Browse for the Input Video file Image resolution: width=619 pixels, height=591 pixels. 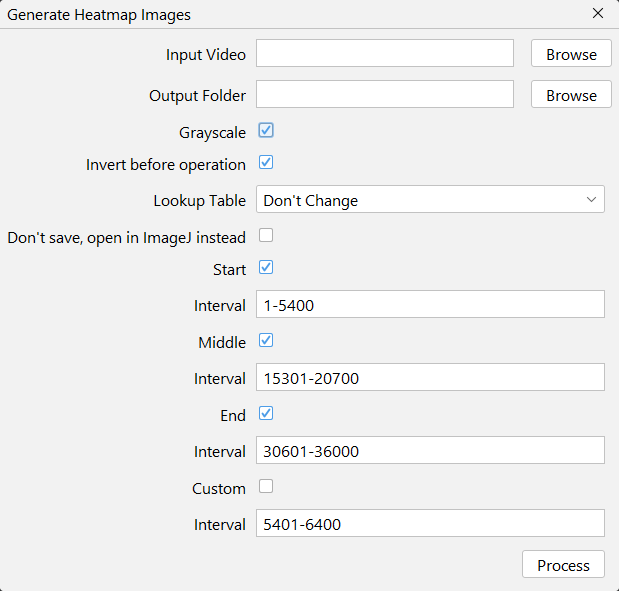[571, 53]
